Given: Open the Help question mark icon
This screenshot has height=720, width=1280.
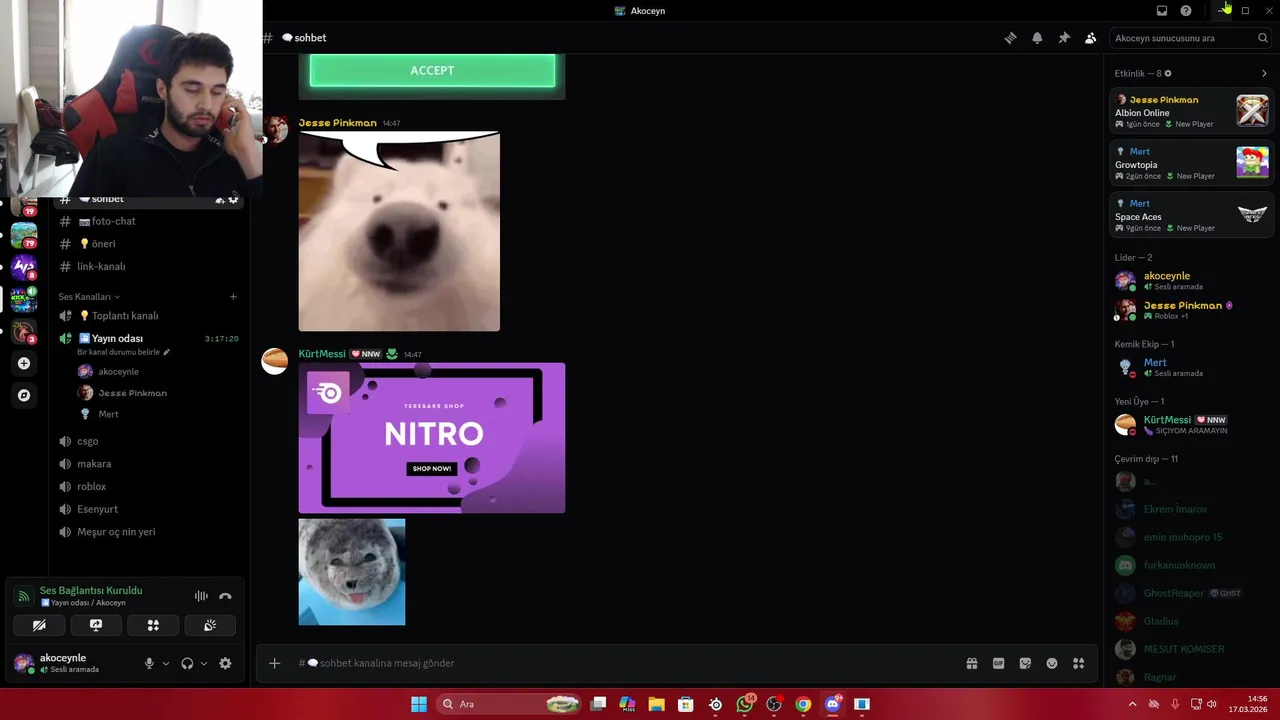Looking at the screenshot, I should 1186,11.
